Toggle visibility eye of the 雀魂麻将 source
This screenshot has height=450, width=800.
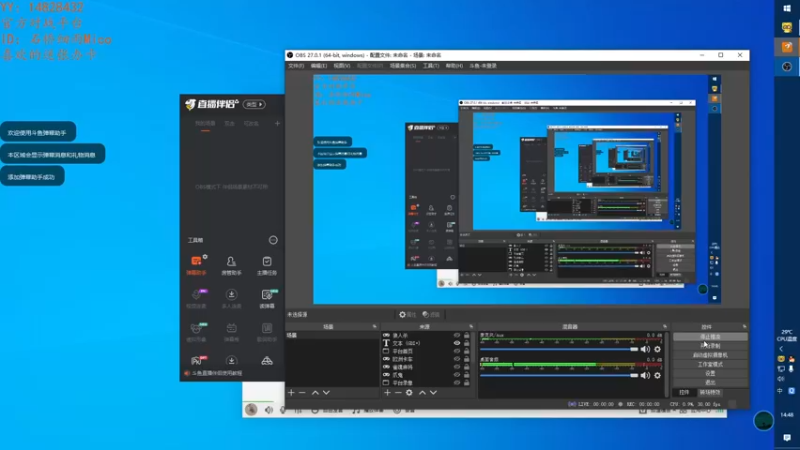pos(457,367)
